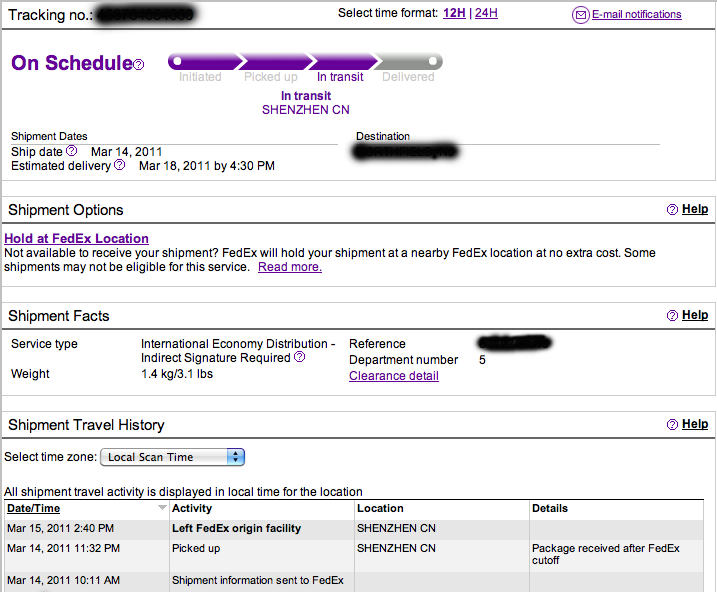Click the Location column header
Screen dimensions: 717x592
(380, 508)
